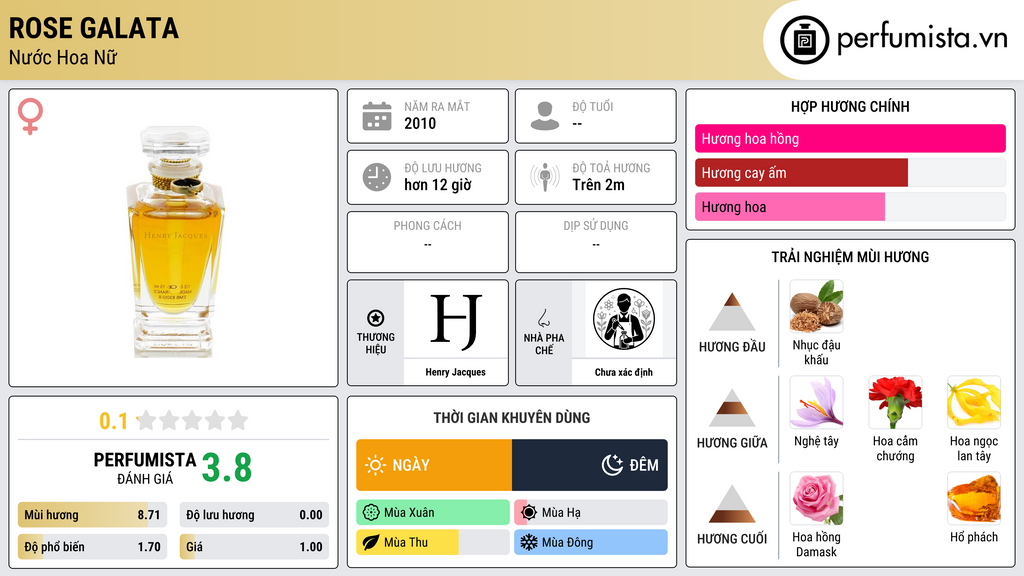
Task: Click the Giá 1.00 rating bar
Action: coord(254,547)
